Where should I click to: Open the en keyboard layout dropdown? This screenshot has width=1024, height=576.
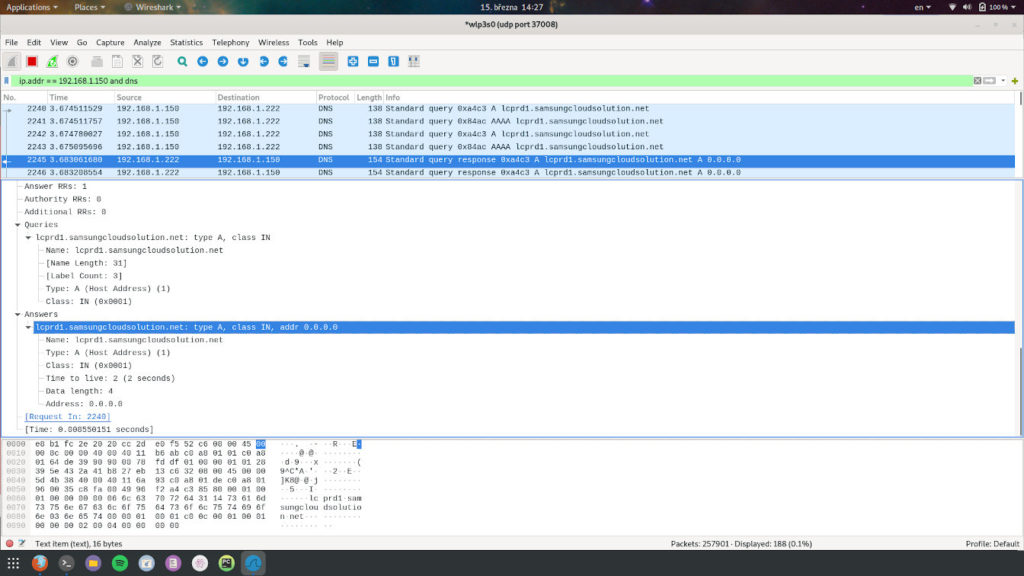pyautogui.click(x=922, y=7)
